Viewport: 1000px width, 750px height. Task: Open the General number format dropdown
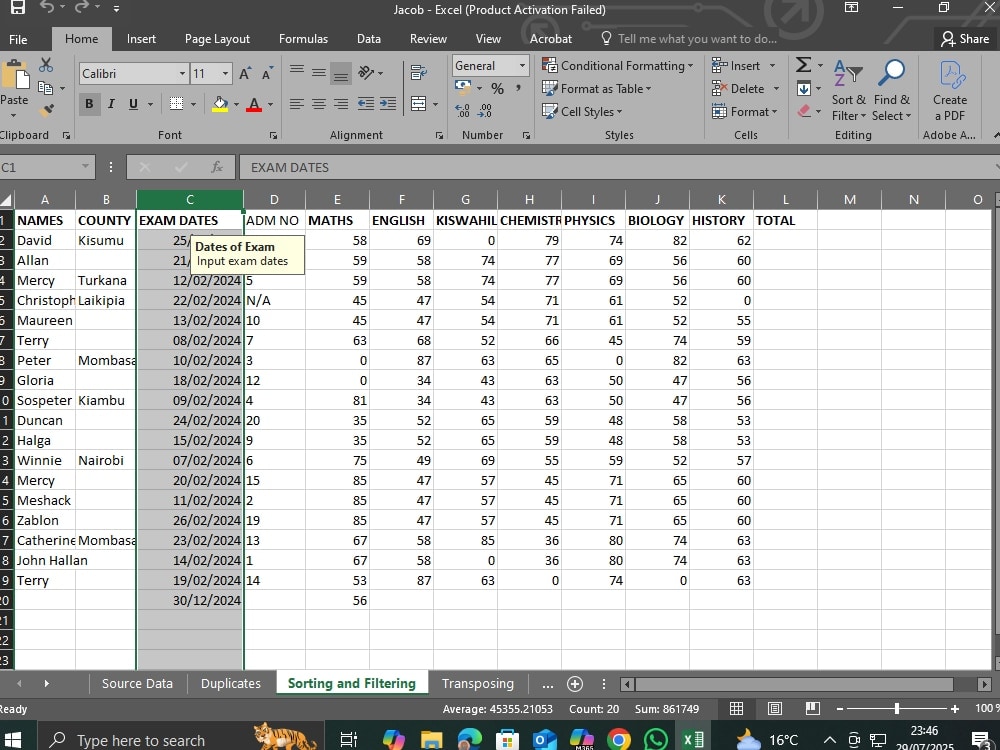coord(522,66)
